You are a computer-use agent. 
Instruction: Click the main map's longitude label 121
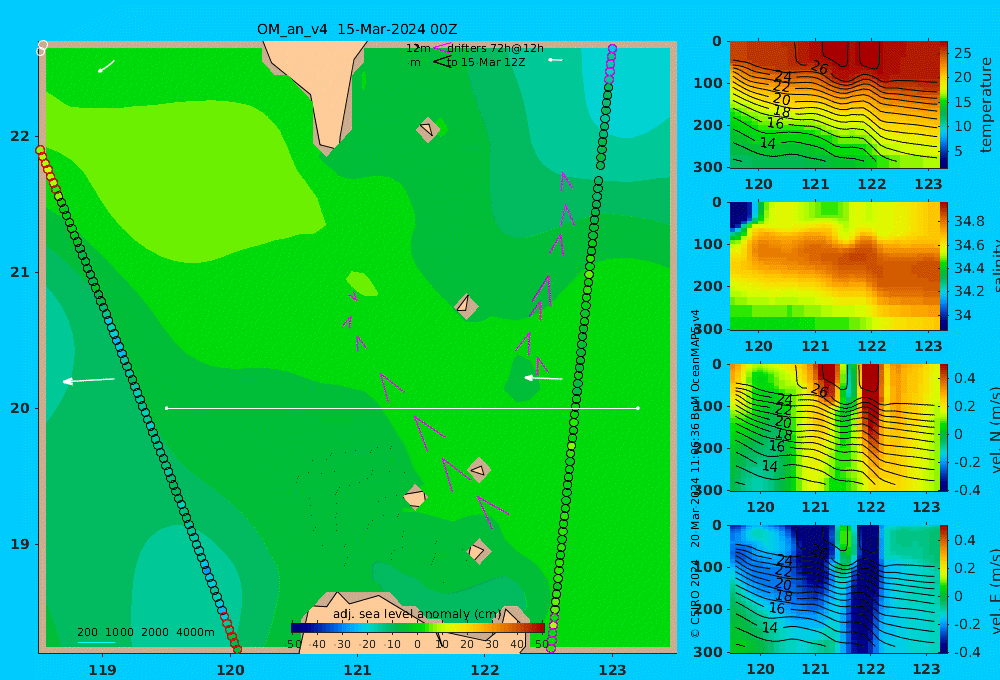coord(357,670)
